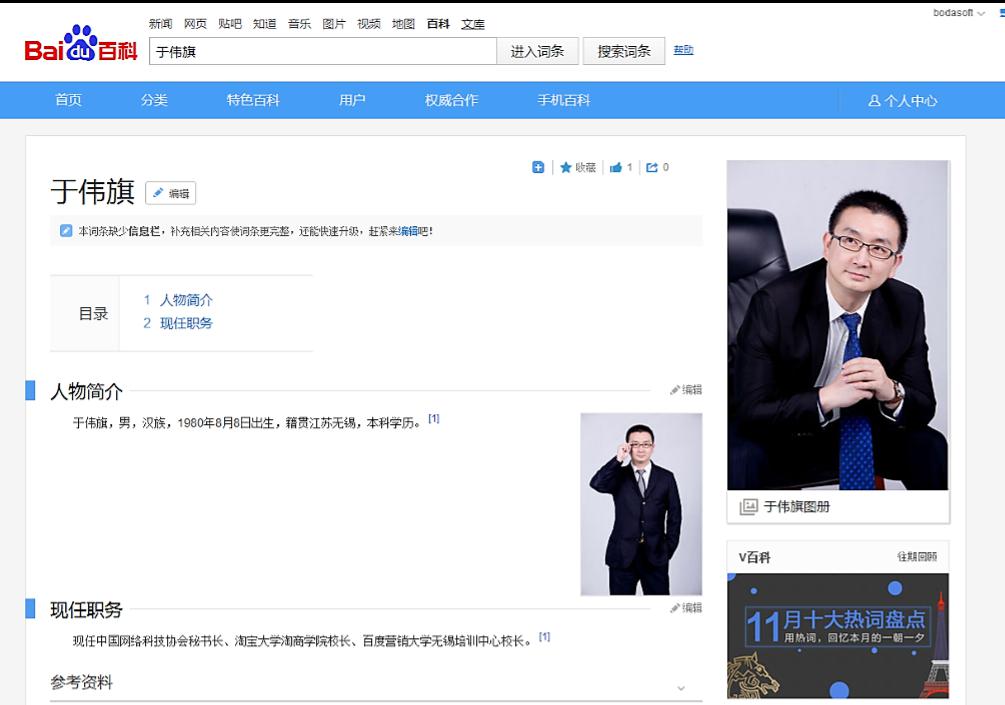Image resolution: width=1005 pixels, height=705 pixels.
Task: Favorite entry with the star 收藏 icon
Action: coord(578,167)
